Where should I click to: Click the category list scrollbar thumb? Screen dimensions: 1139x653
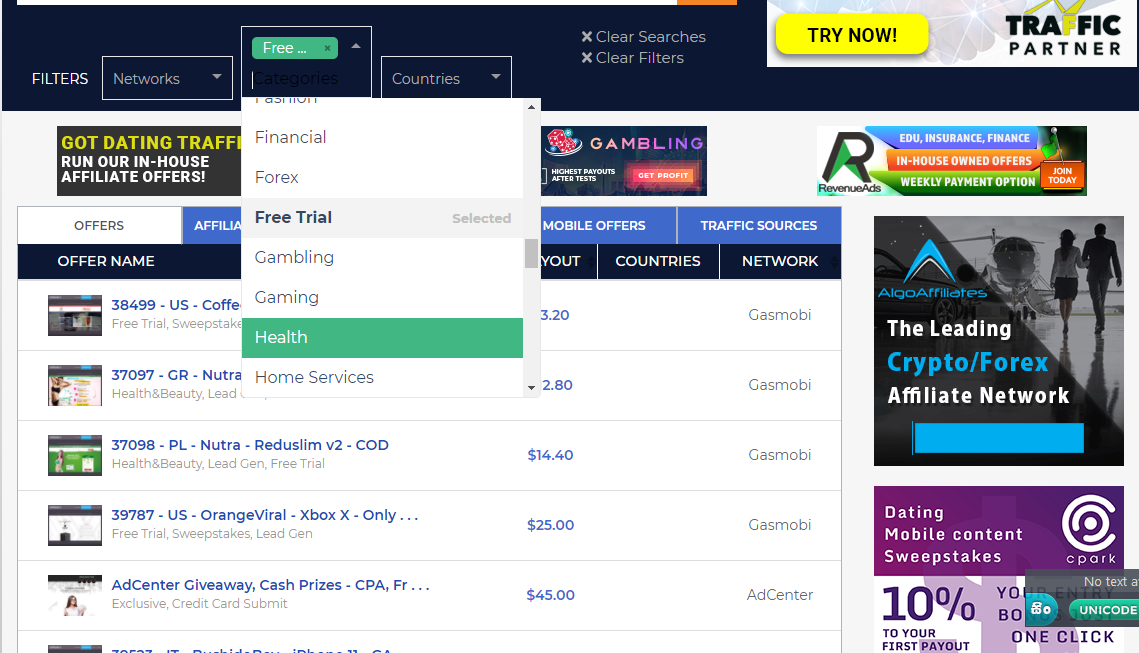[531, 254]
